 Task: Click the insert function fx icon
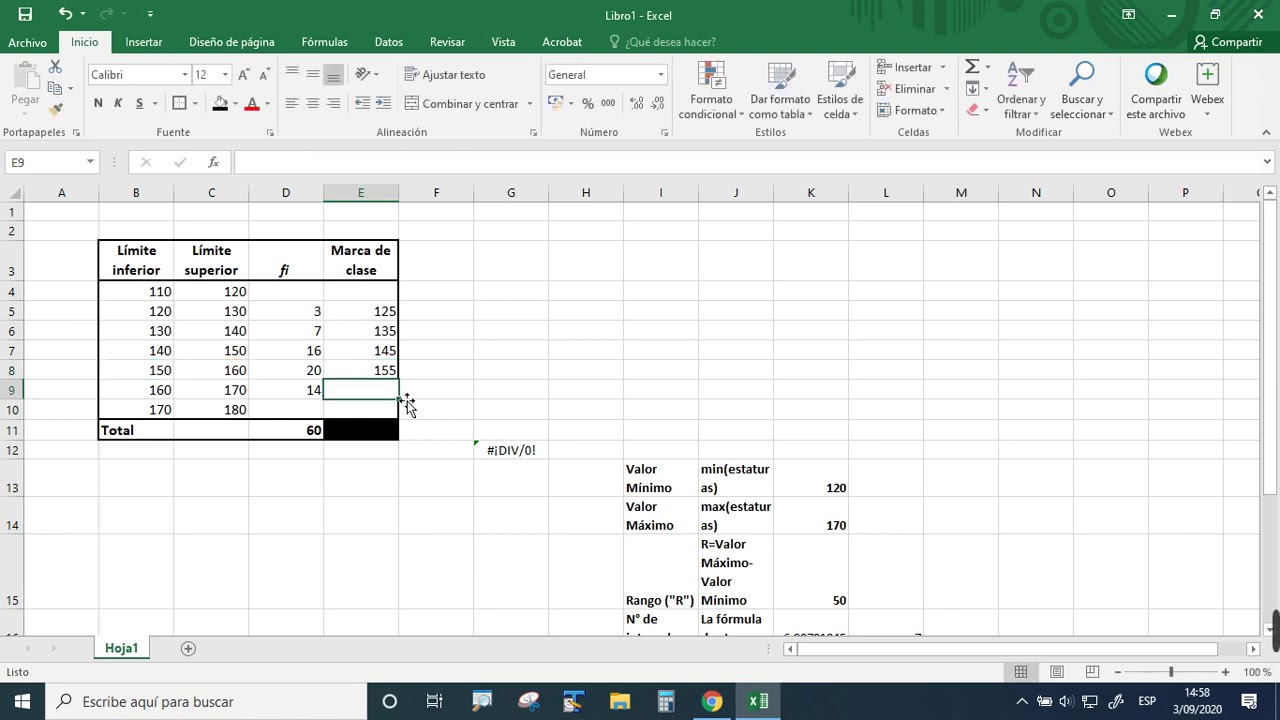[213, 162]
